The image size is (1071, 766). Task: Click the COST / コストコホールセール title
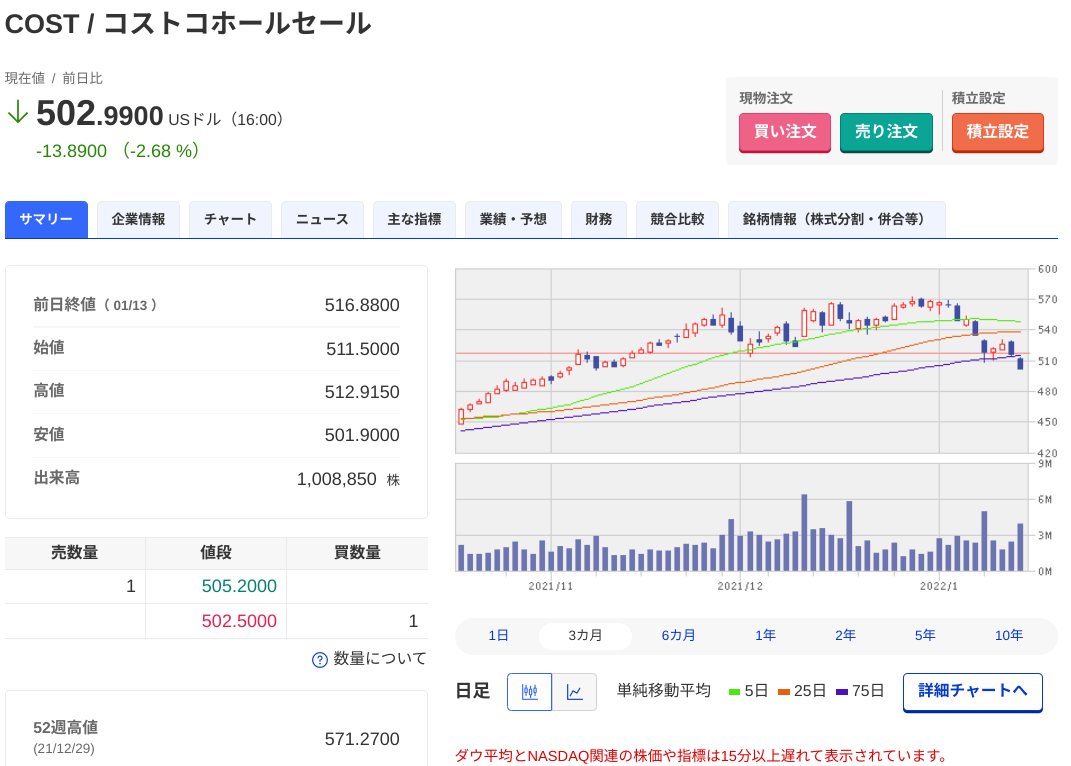pyautogui.click(x=188, y=24)
